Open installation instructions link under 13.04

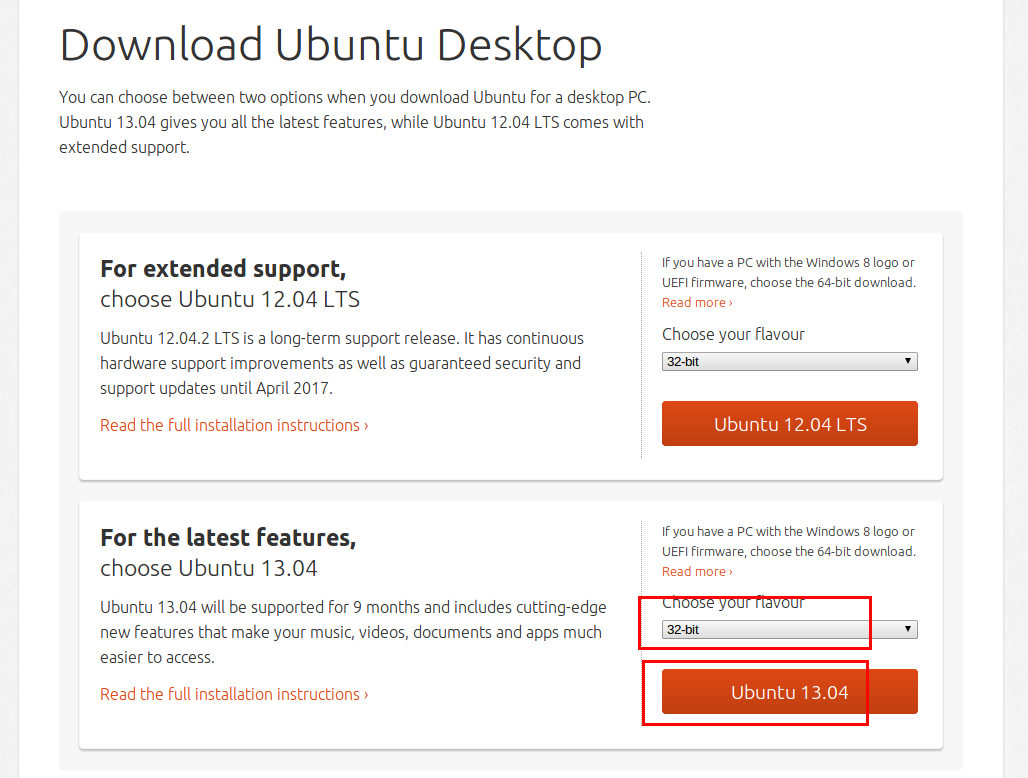pos(234,694)
